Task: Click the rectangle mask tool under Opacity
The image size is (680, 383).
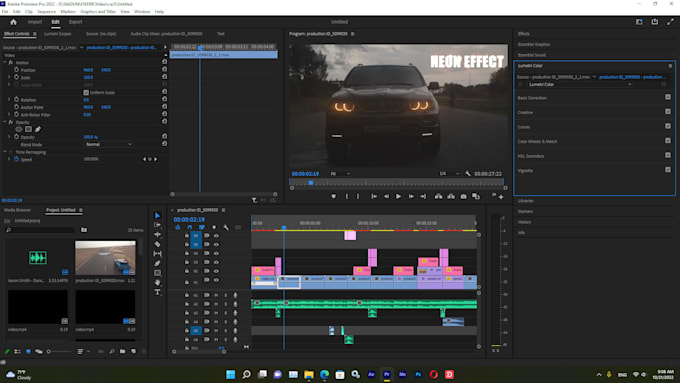Action: 28,129
